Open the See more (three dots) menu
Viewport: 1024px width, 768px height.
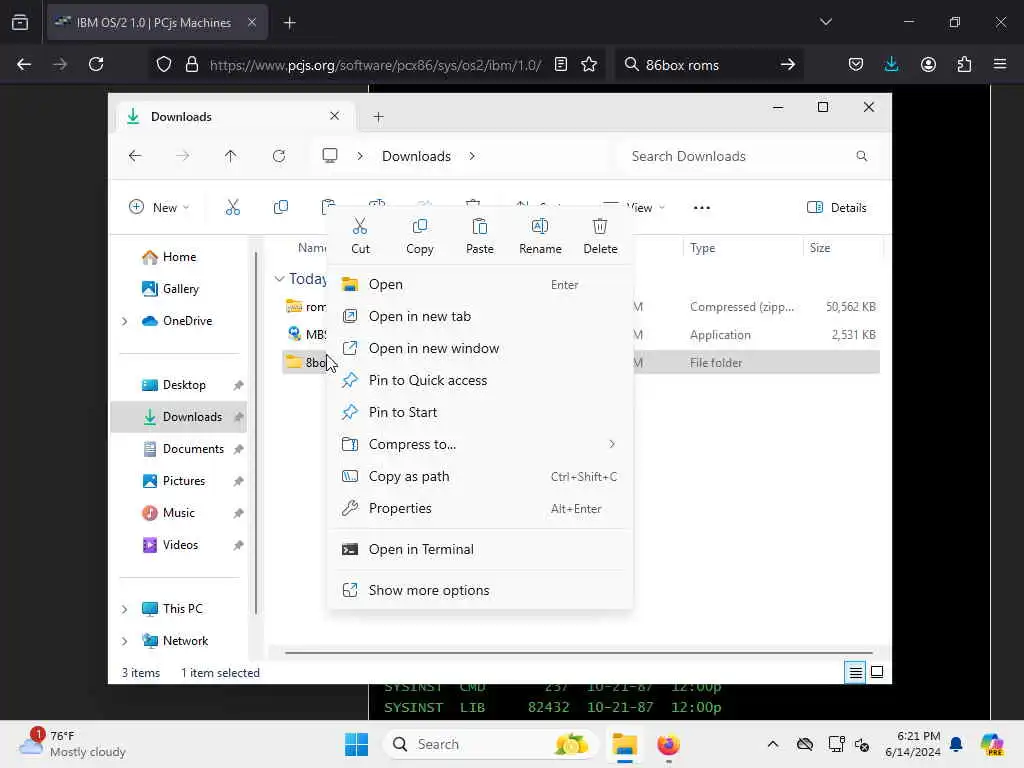701,208
